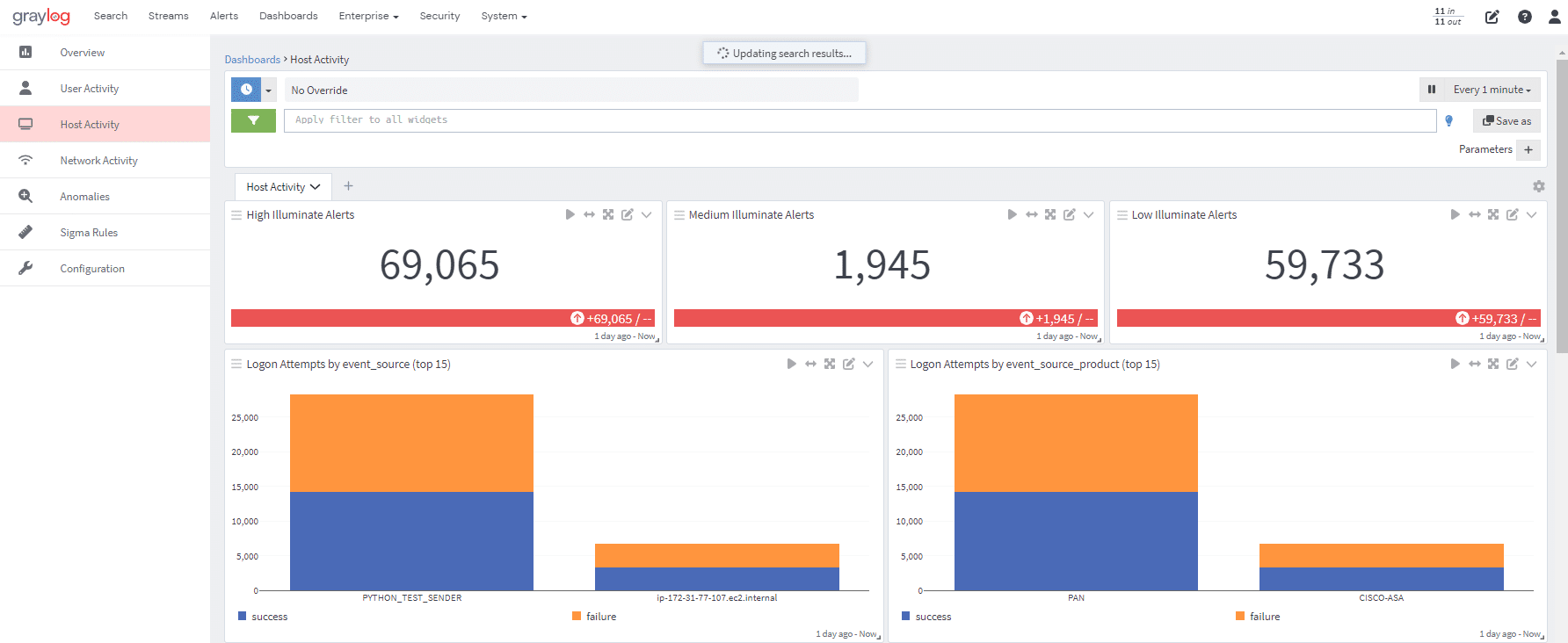Stretch the Low Illuminate Alerts widget width
The image size is (1568, 643).
pyautogui.click(x=1474, y=214)
